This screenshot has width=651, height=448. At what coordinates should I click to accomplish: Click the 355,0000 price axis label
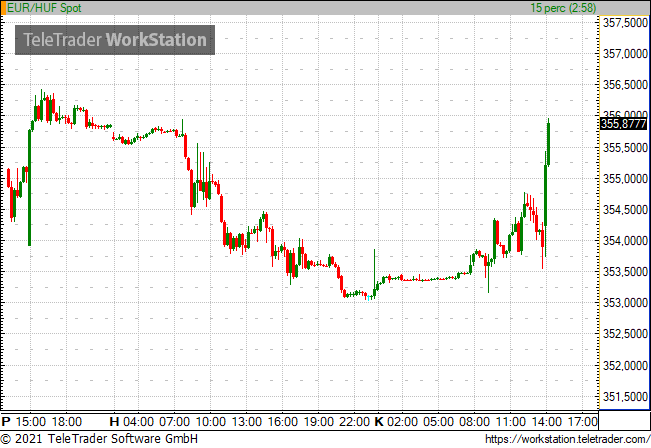(x=625, y=179)
